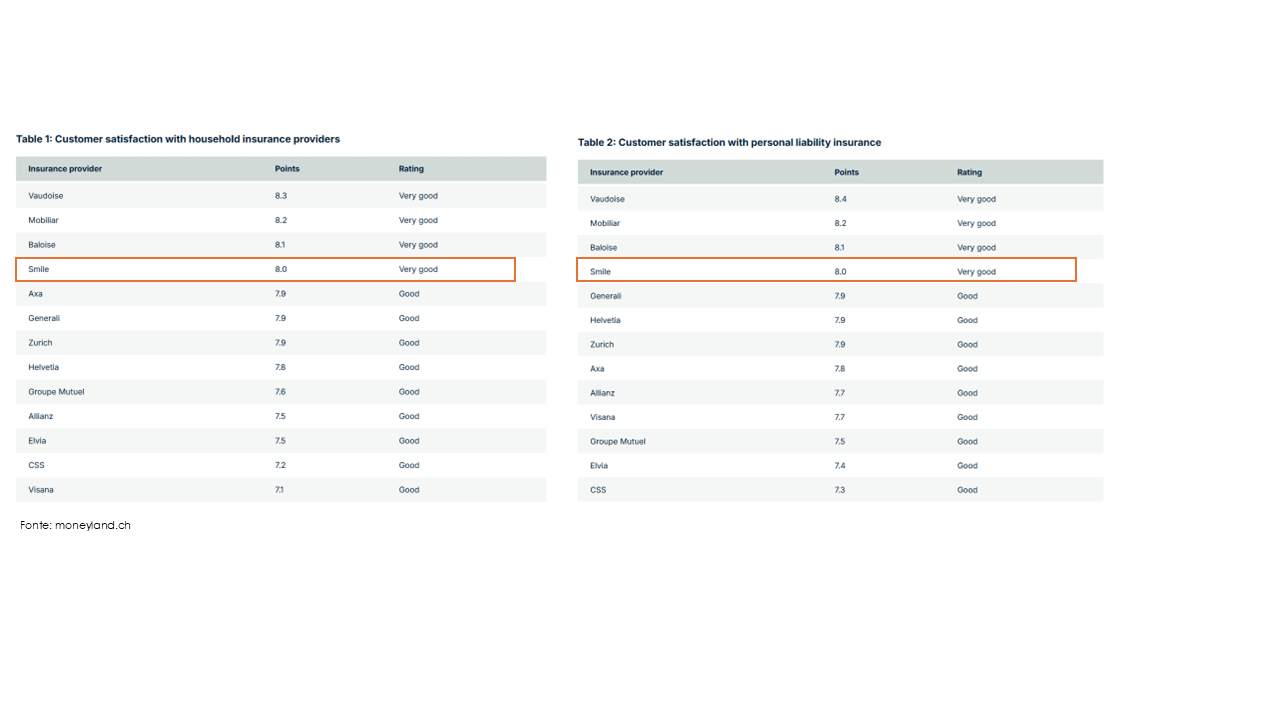Select Groupe Mutuel in Table 2
Viewport: 1280px width, 720px height.
617,441
